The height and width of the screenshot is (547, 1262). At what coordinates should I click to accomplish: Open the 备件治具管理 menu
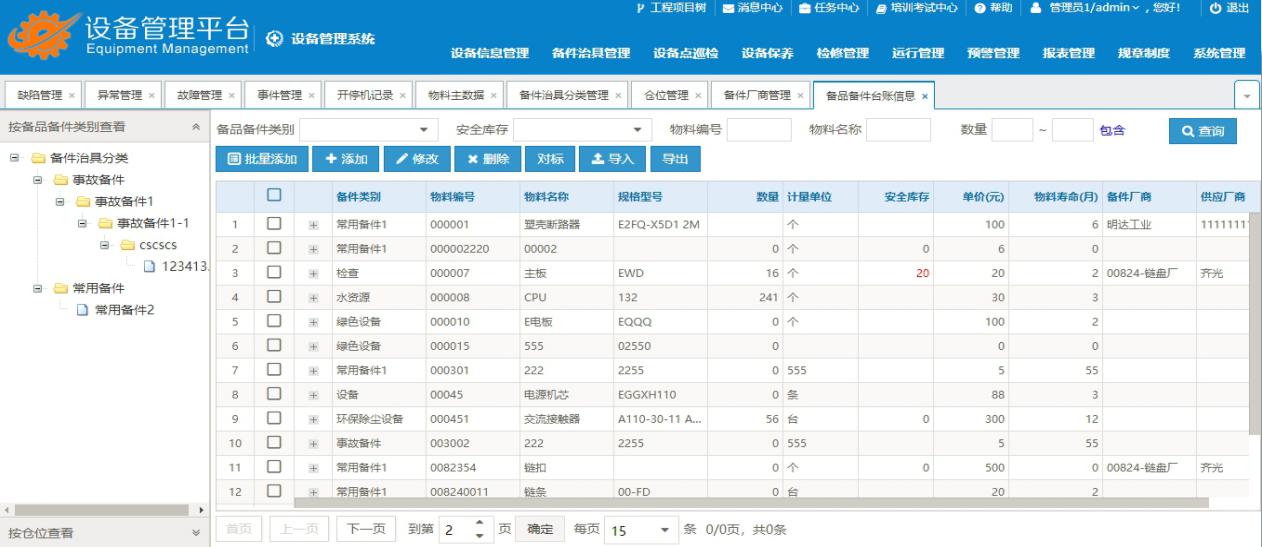coord(590,53)
